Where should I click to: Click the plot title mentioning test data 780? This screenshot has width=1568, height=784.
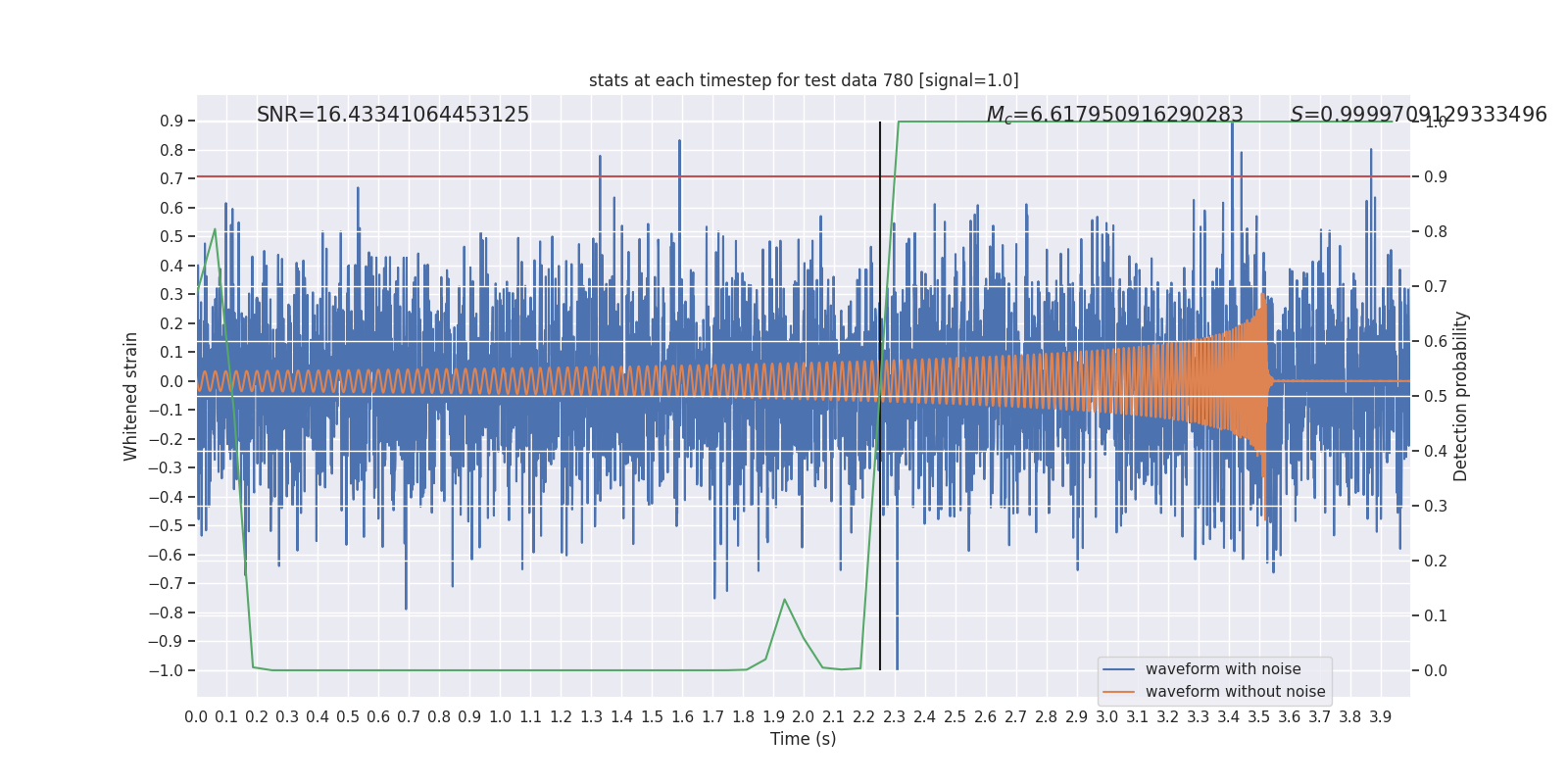pyautogui.click(x=803, y=80)
